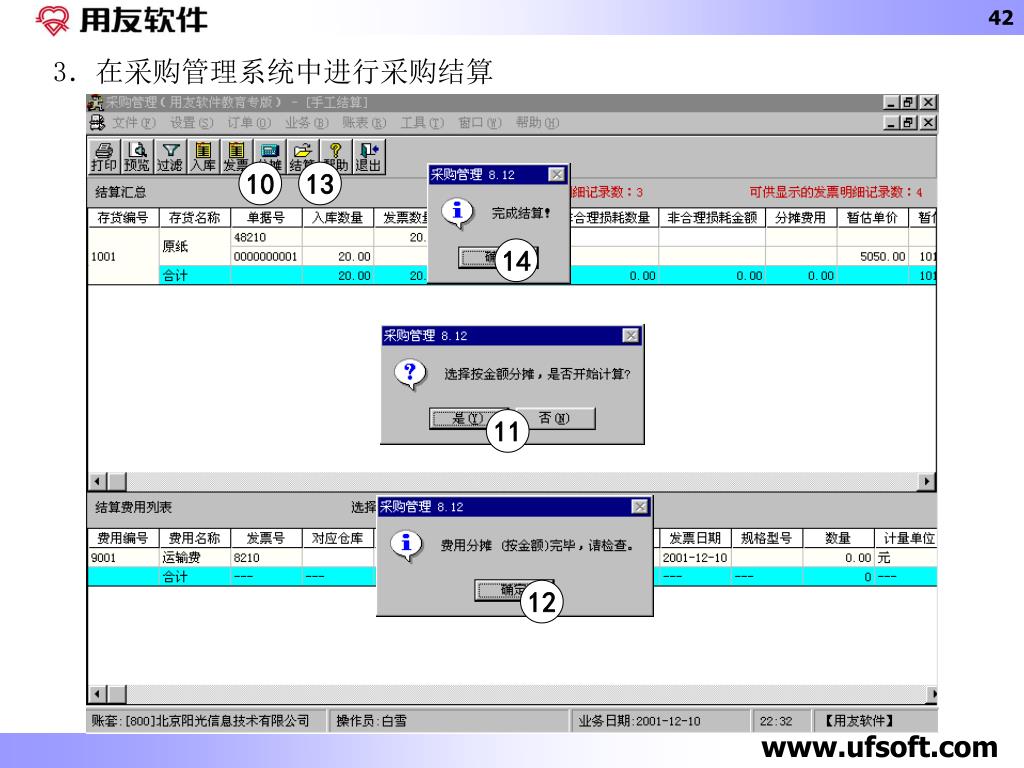
Task: Click 是(Y) in the 按金额分摊 dialog
Action: click(x=468, y=419)
